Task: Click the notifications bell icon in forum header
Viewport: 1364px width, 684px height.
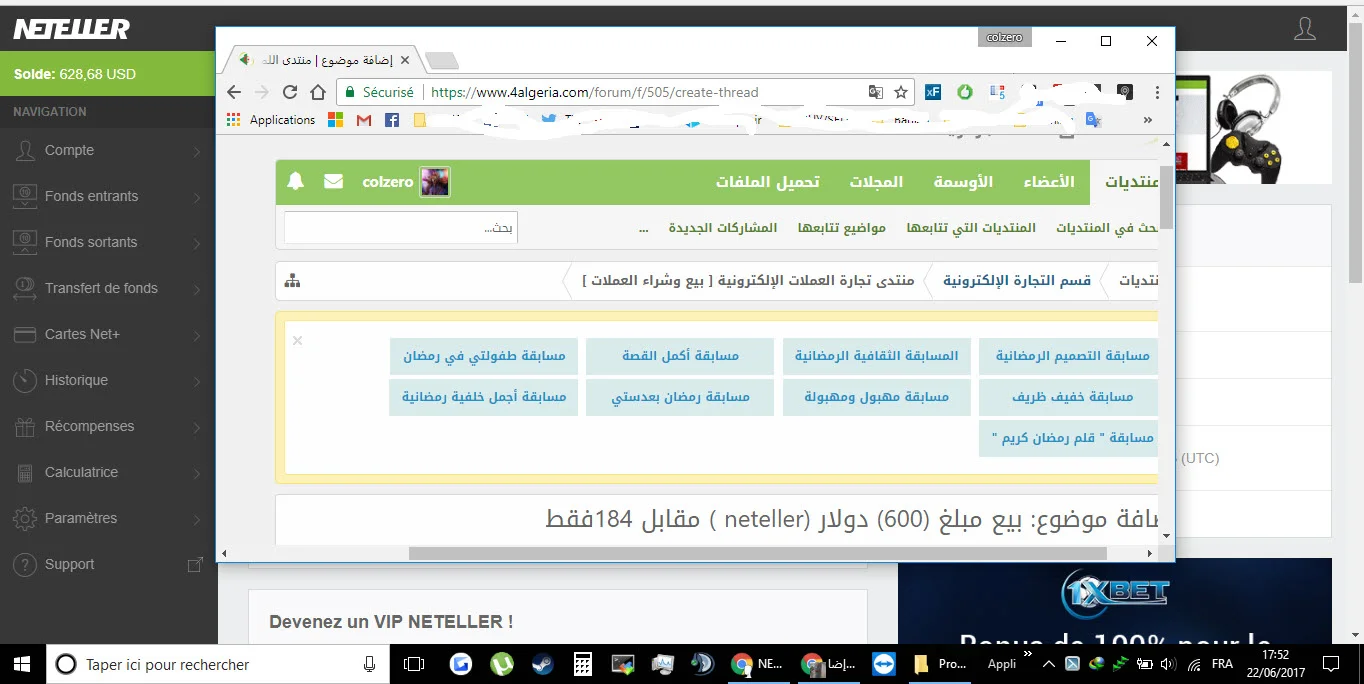Action: pyautogui.click(x=295, y=182)
